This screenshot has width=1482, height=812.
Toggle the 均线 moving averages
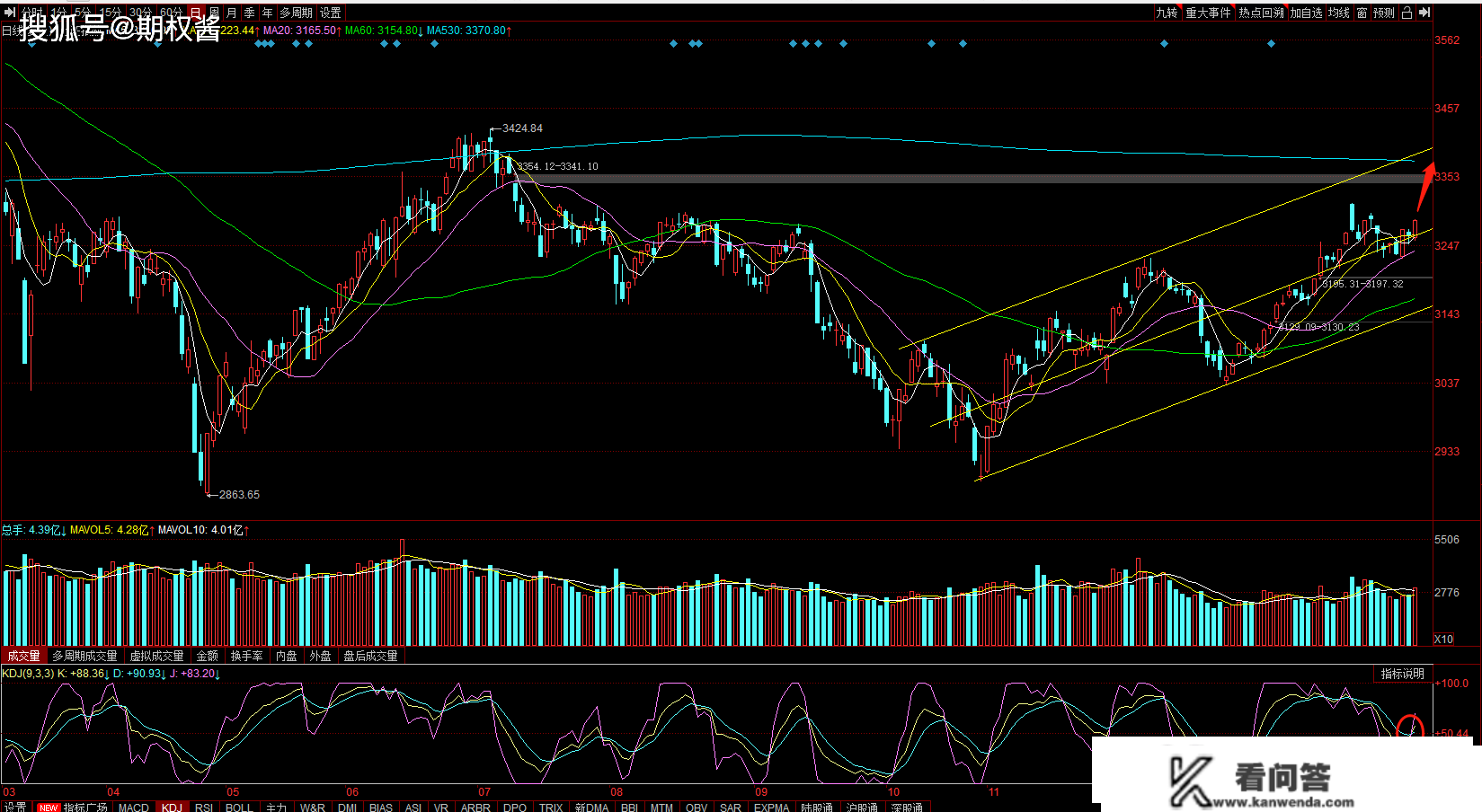click(x=1339, y=13)
